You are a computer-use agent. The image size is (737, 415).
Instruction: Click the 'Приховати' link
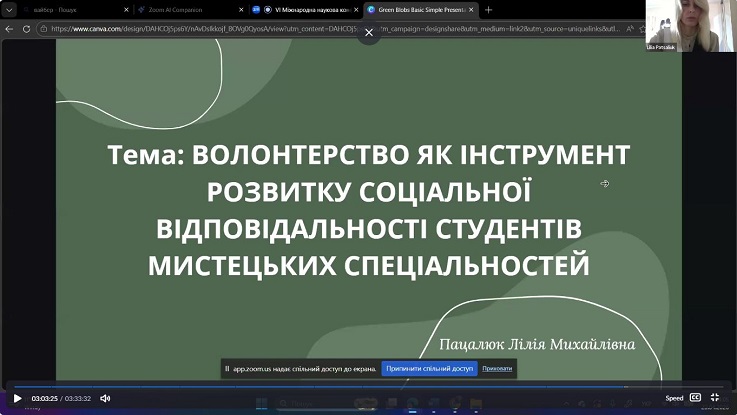coord(497,368)
